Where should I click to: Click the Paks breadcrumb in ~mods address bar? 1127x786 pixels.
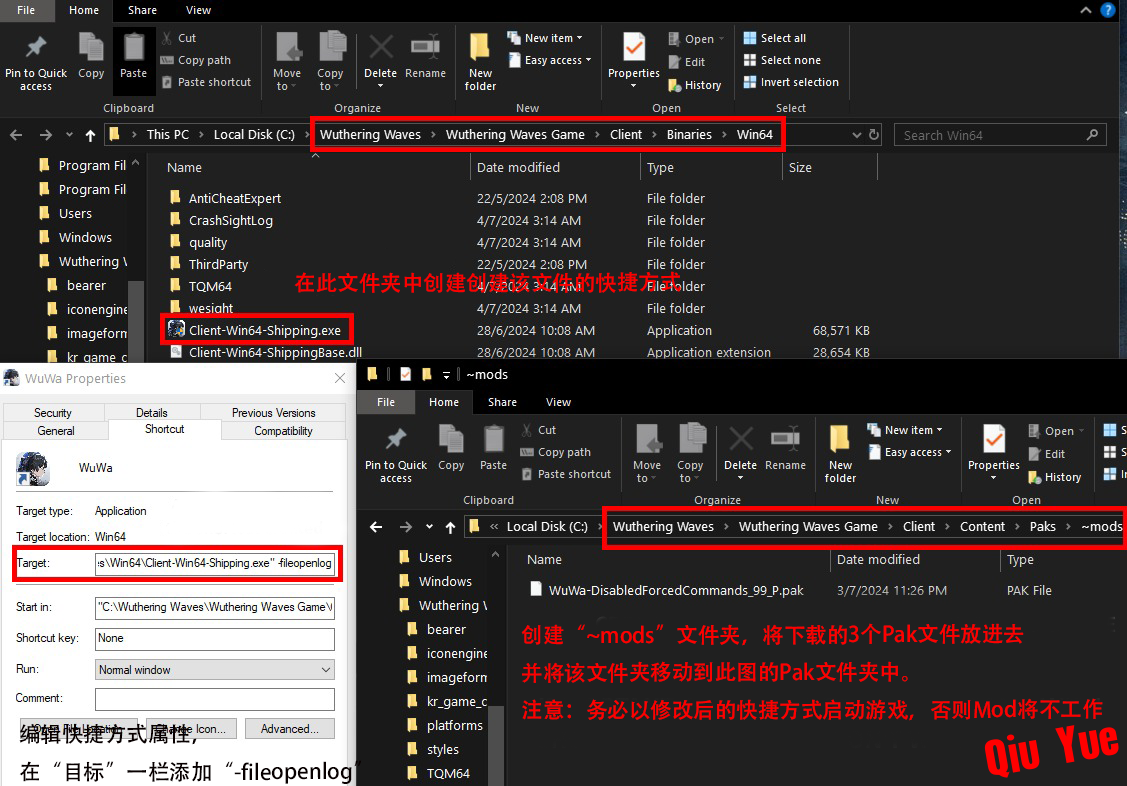tap(1042, 527)
